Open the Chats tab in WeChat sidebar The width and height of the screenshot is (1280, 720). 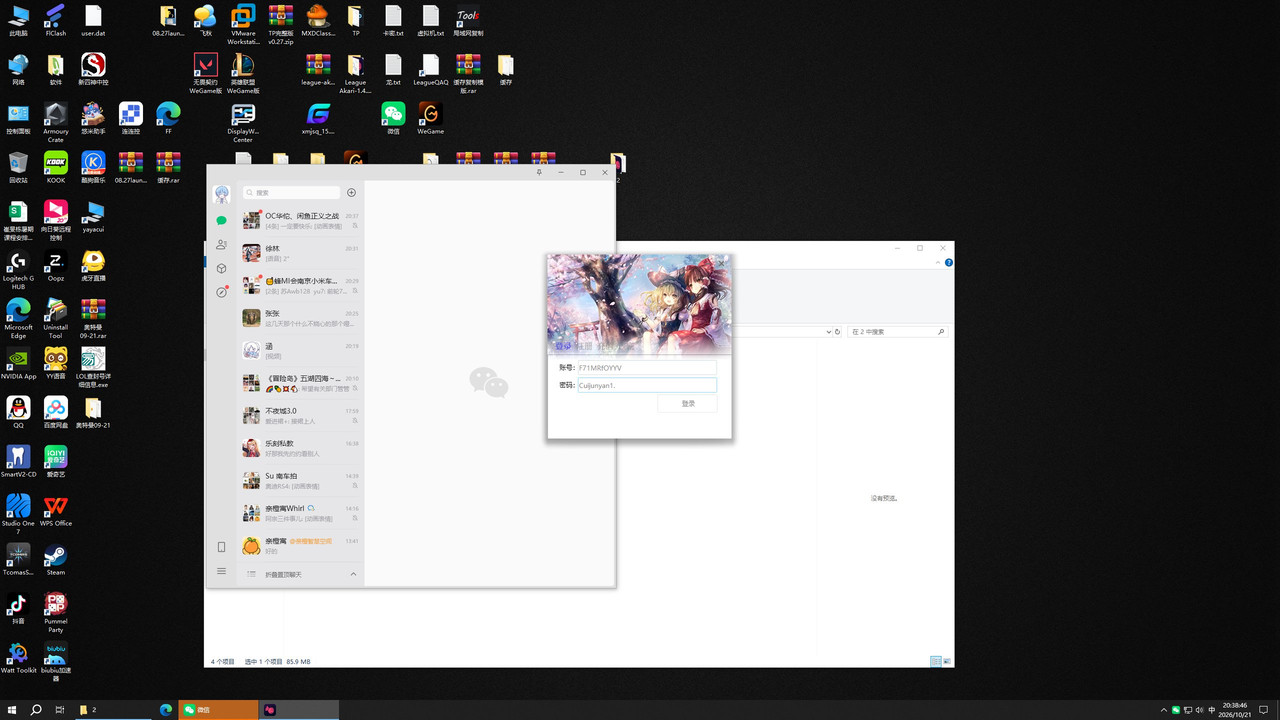pyautogui.click(x=221, y=220)
